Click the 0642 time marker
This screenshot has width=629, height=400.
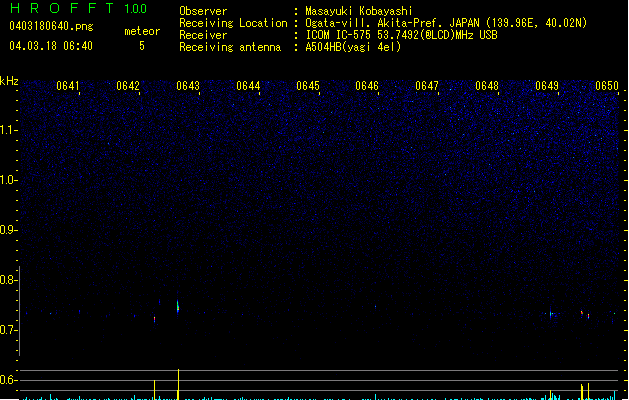[x=128, y=86]
